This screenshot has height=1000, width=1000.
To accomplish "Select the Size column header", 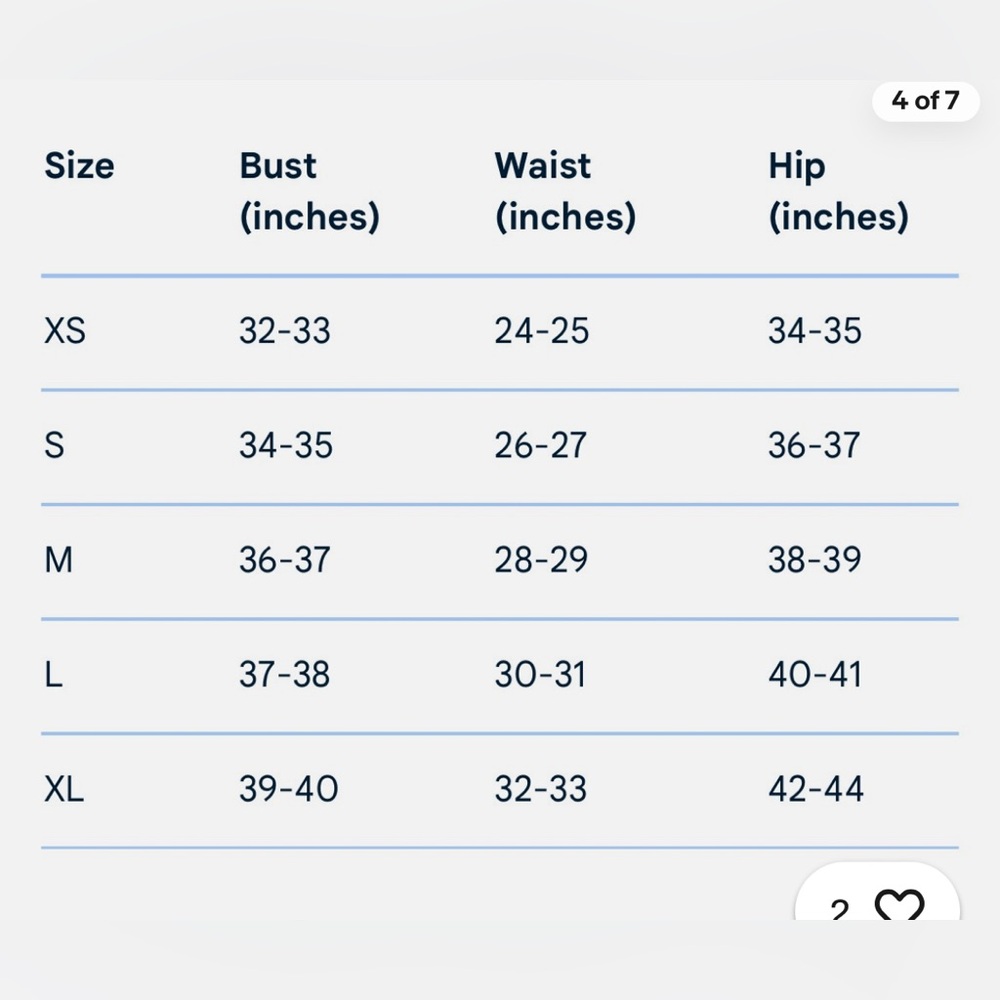I will pyautogui.click(x=80, y=166).
